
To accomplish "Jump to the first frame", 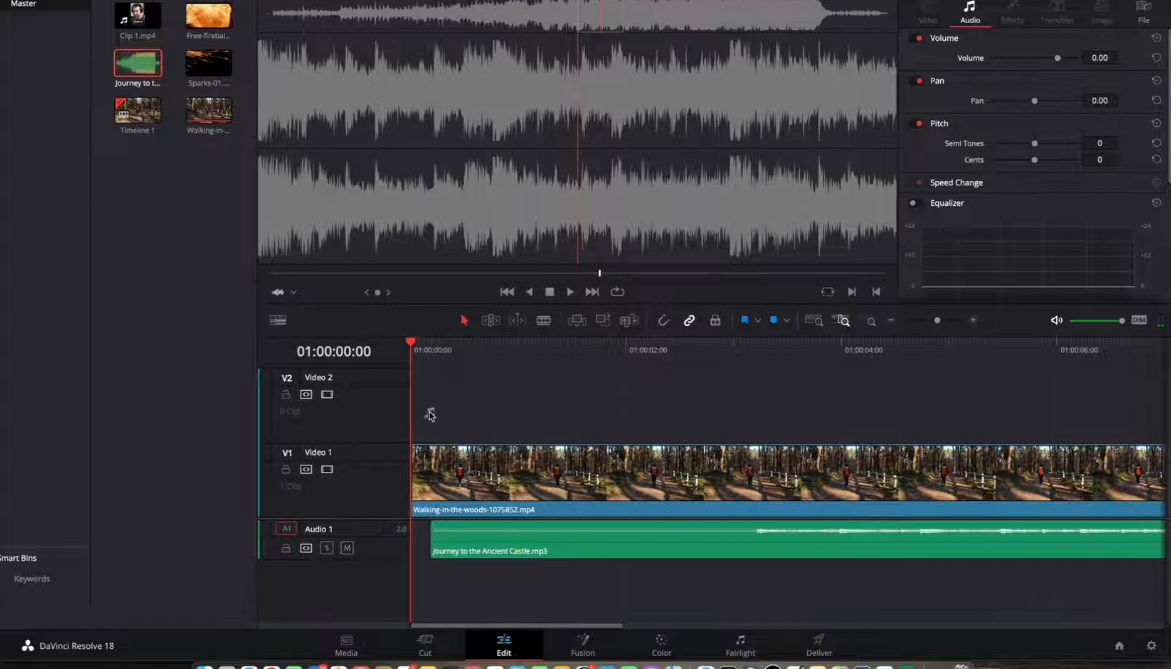I will coord(507,292).
